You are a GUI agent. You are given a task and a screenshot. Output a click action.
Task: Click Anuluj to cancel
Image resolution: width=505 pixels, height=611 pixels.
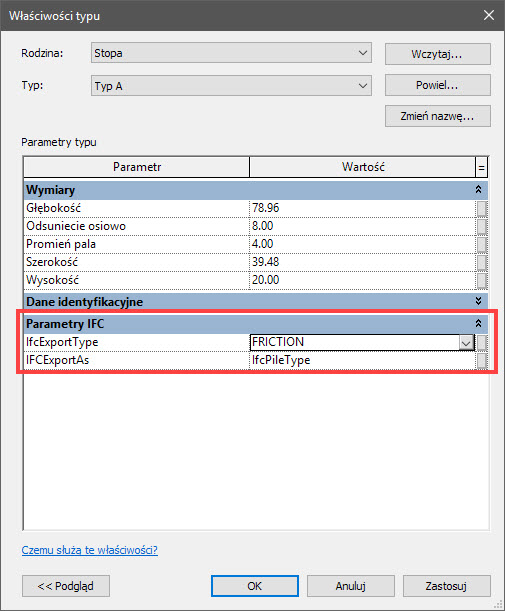[351, 586]
